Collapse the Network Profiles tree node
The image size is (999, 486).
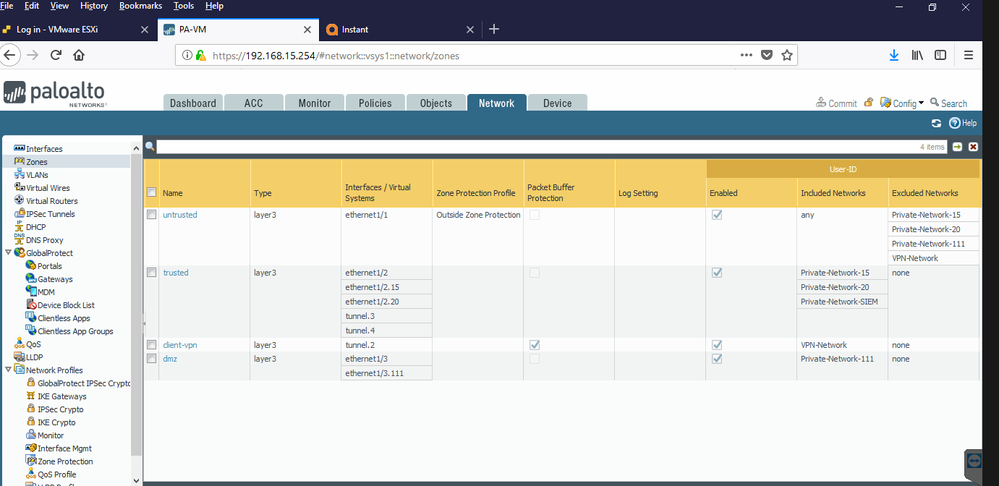point(8,370)
